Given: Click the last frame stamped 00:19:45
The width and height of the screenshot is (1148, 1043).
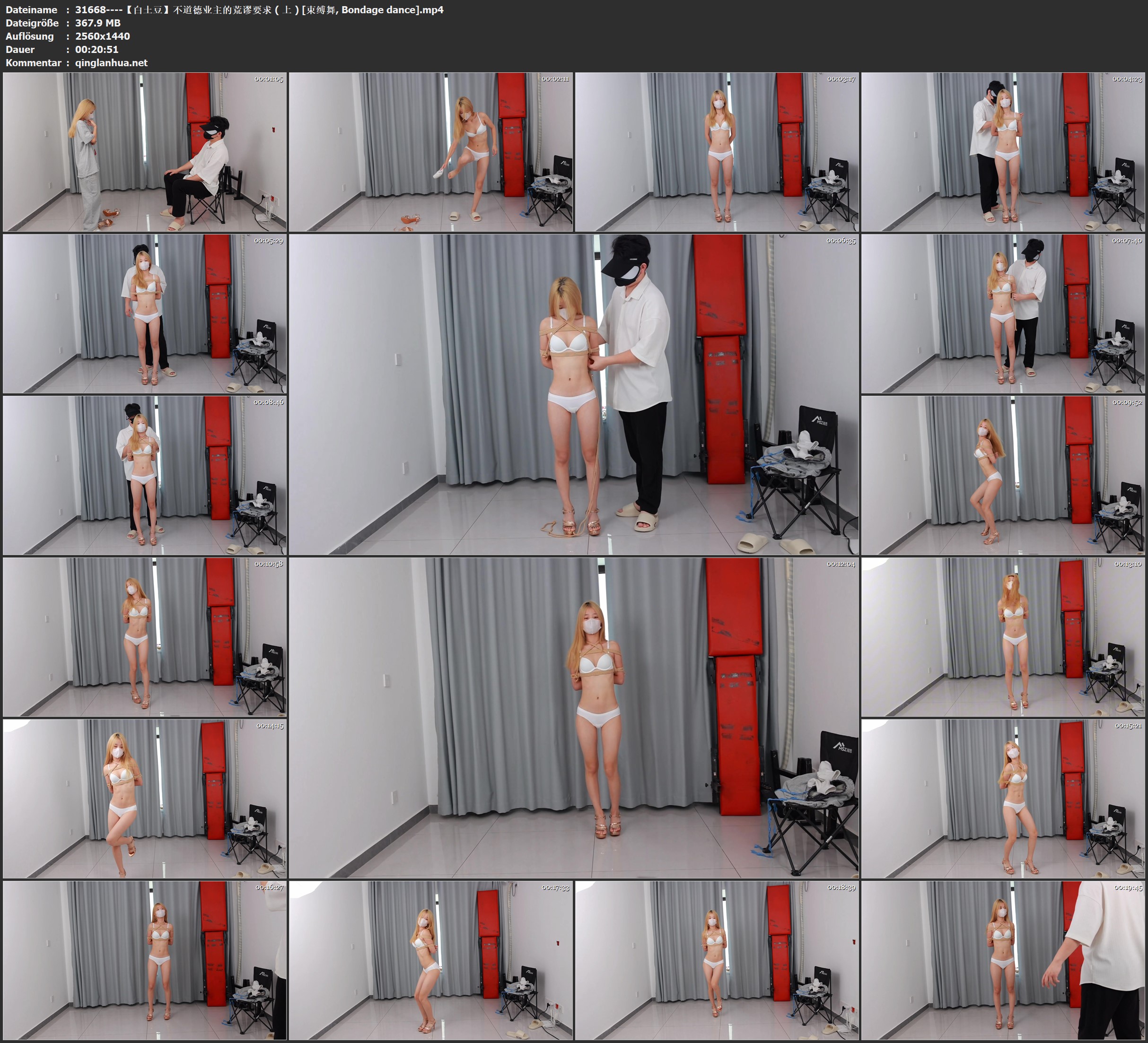Looking at the screenshot, I should [1003, 960].
